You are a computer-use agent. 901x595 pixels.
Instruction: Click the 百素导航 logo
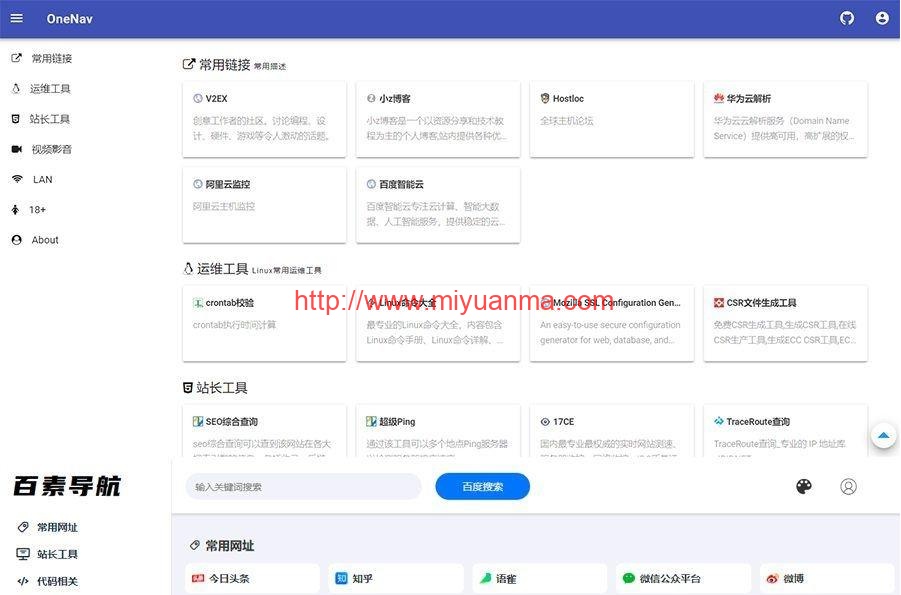tap(67, 486)
